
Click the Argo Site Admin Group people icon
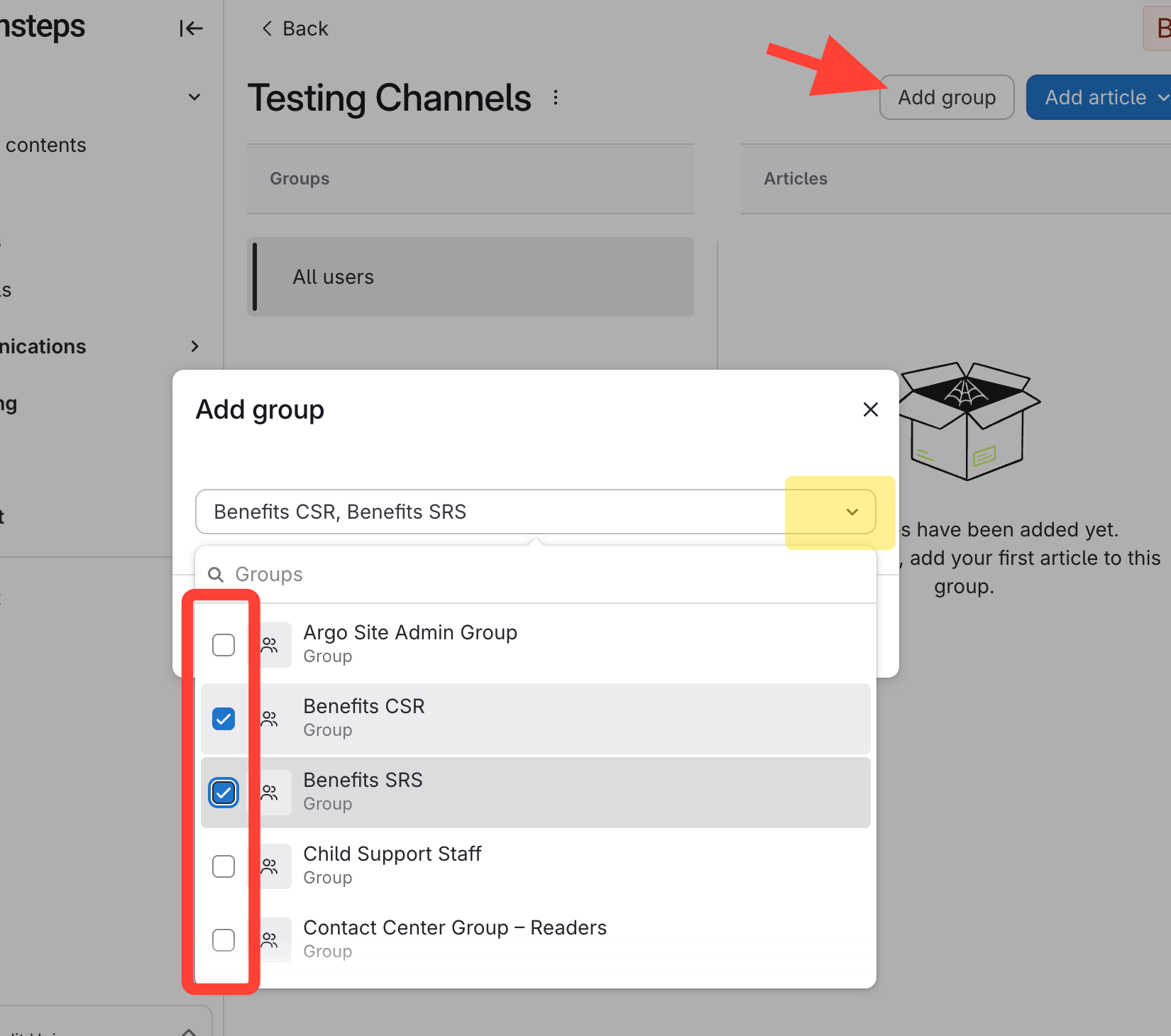pyautogui.click(x=270, y=645)
